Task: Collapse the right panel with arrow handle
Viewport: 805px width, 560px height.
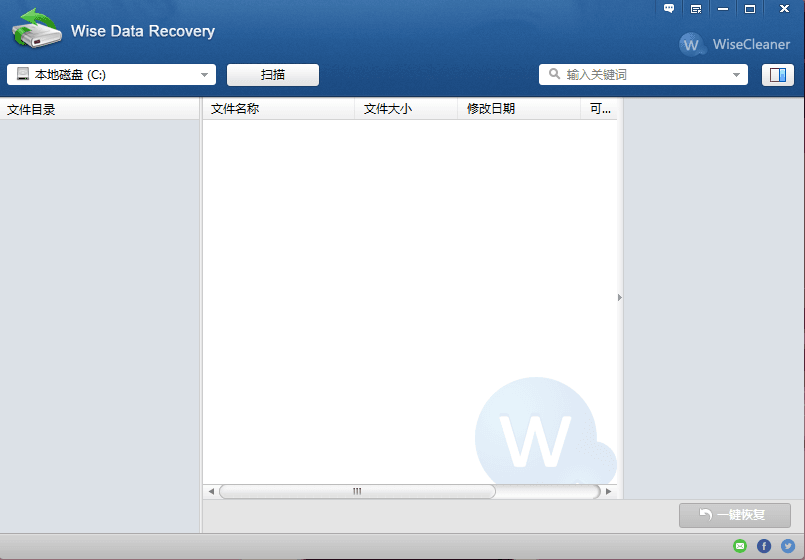Action: [620, 297]
